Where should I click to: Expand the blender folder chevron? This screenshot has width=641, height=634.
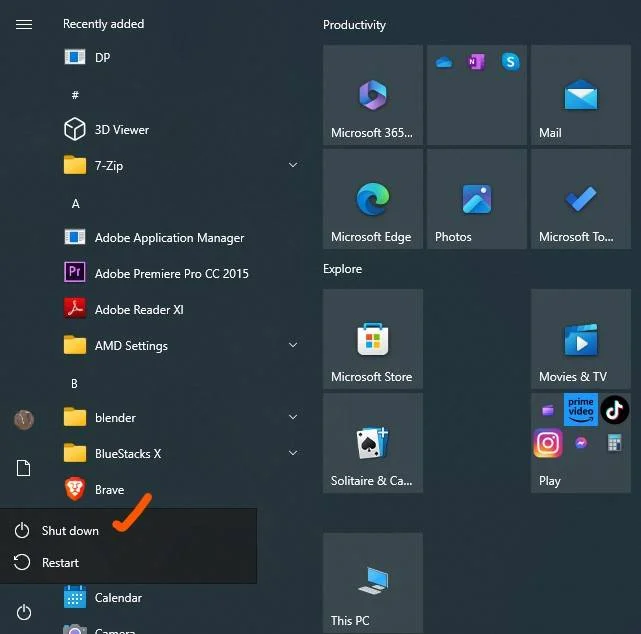[293, 417]
